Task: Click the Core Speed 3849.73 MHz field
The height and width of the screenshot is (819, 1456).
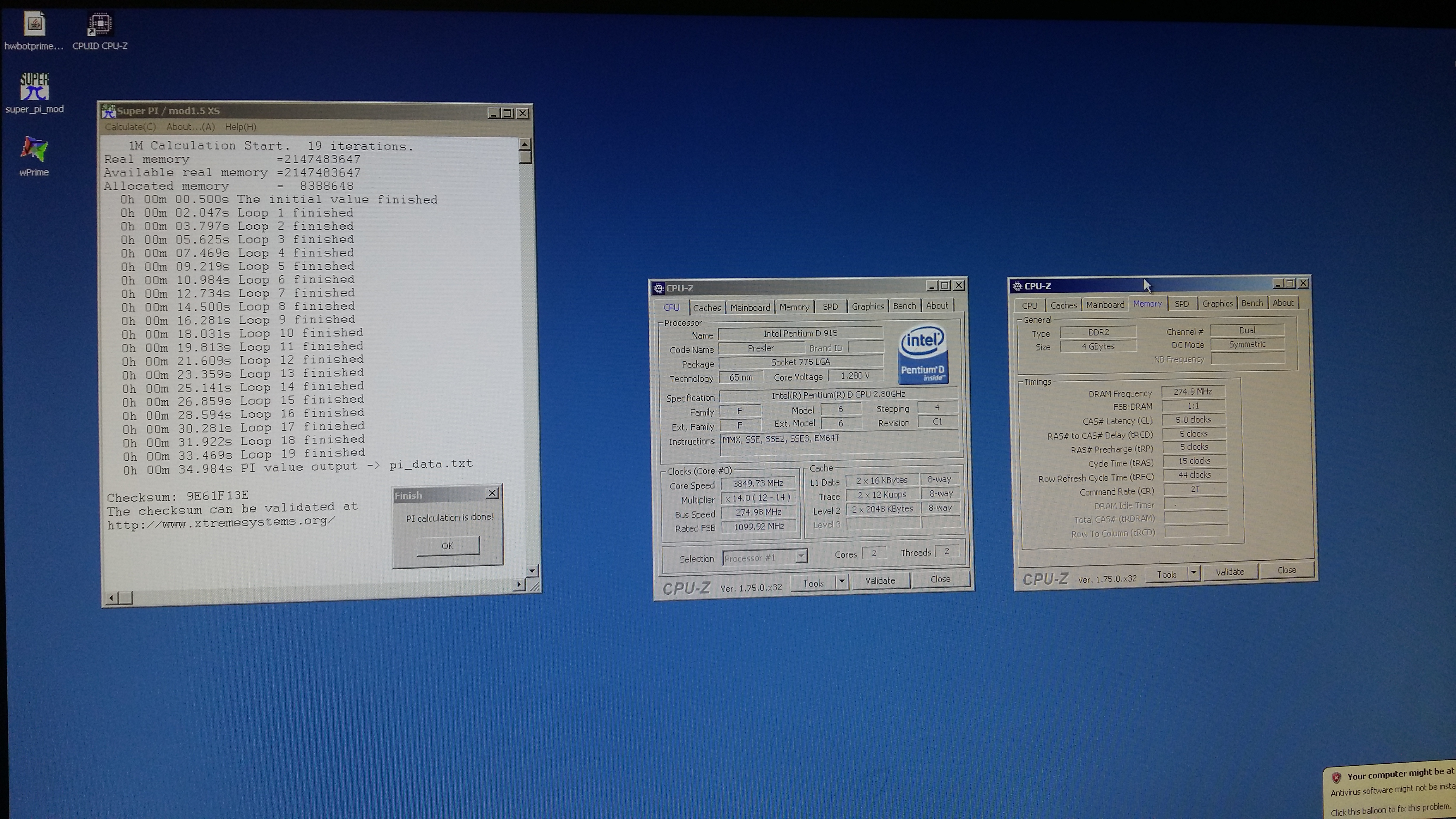Action: tap(758, 483)
